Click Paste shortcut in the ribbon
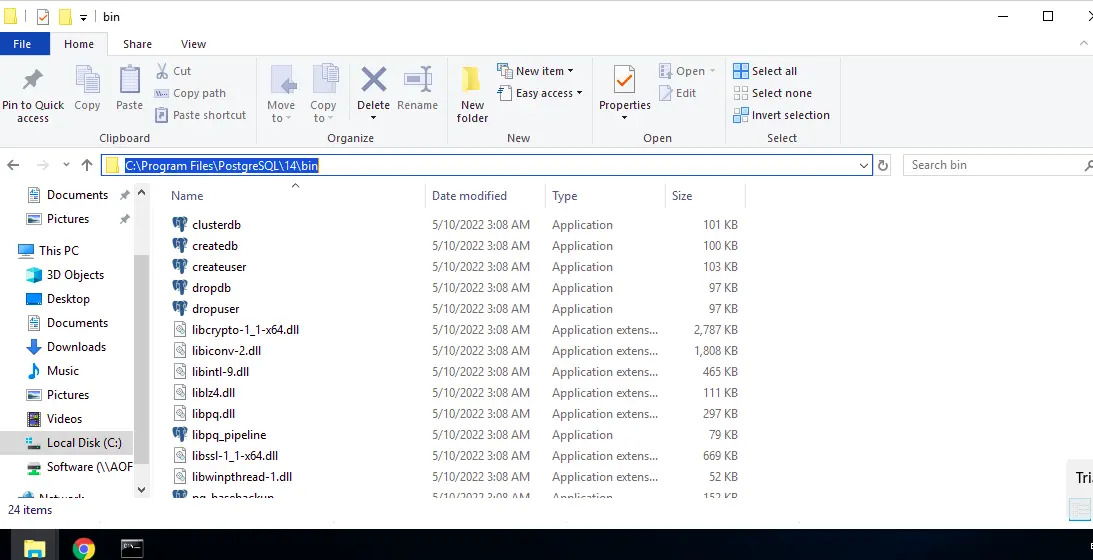 [201, 115]
